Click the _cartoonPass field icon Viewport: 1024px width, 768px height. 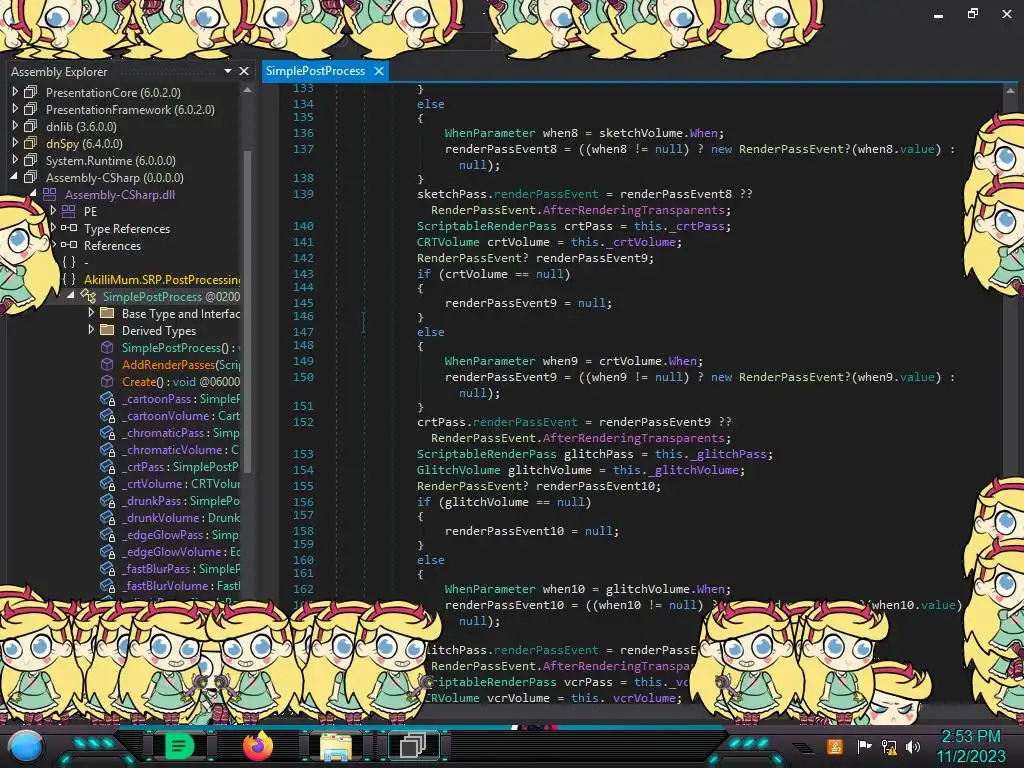(107, 398)
